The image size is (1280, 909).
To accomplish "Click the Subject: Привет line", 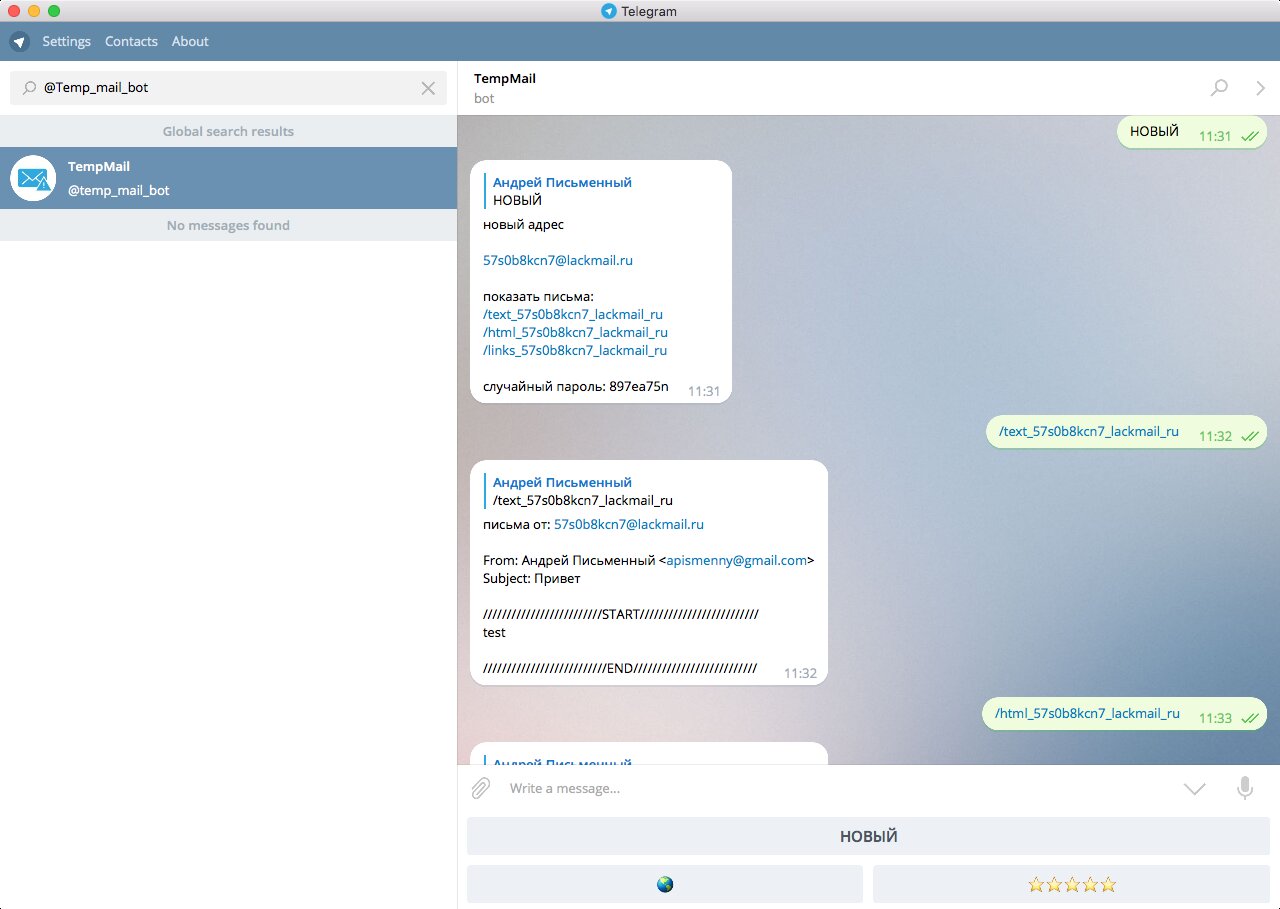I will click(x=531, y=578).
